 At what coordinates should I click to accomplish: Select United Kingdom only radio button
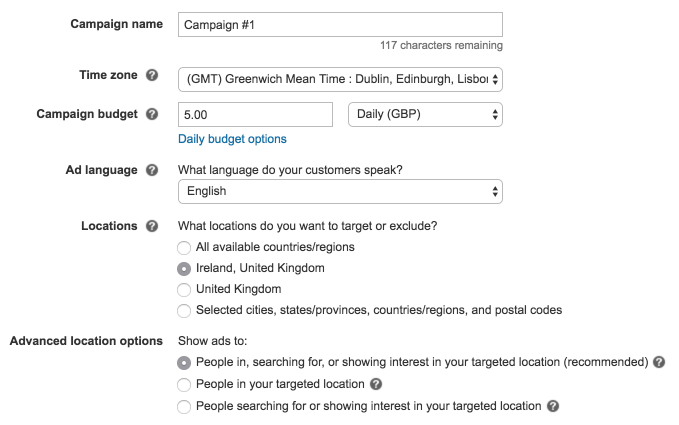click(183, 289)
